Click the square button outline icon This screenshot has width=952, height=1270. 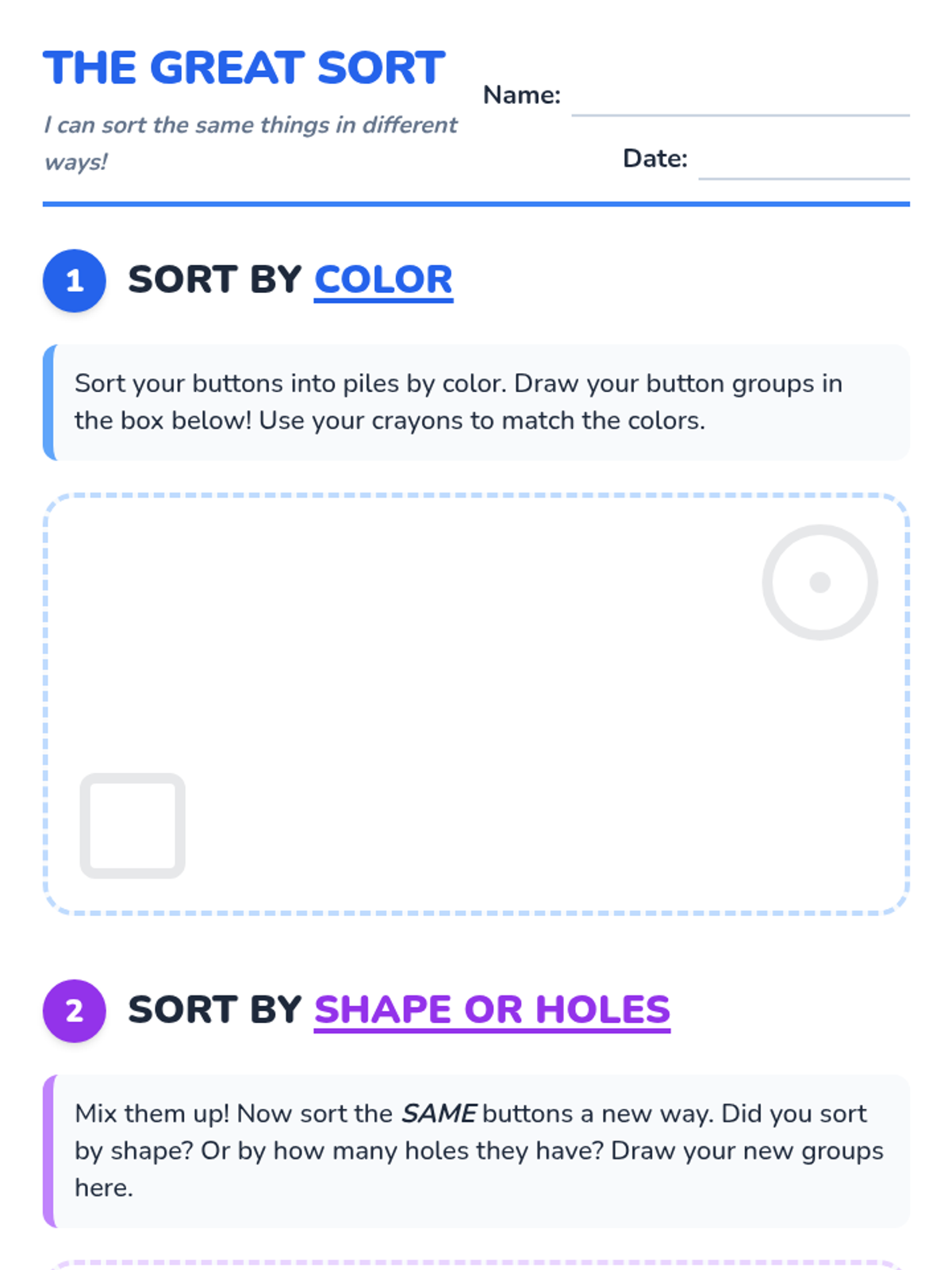pyautogui.click(x=132, y=825)
